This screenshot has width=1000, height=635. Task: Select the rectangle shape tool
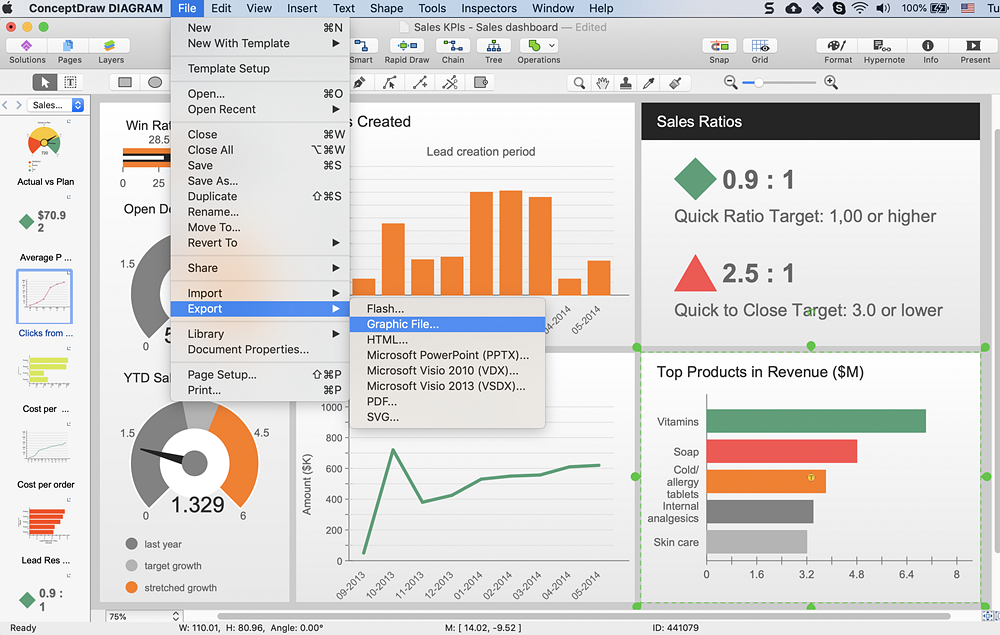pyautogui.click(x=125, y=82)
